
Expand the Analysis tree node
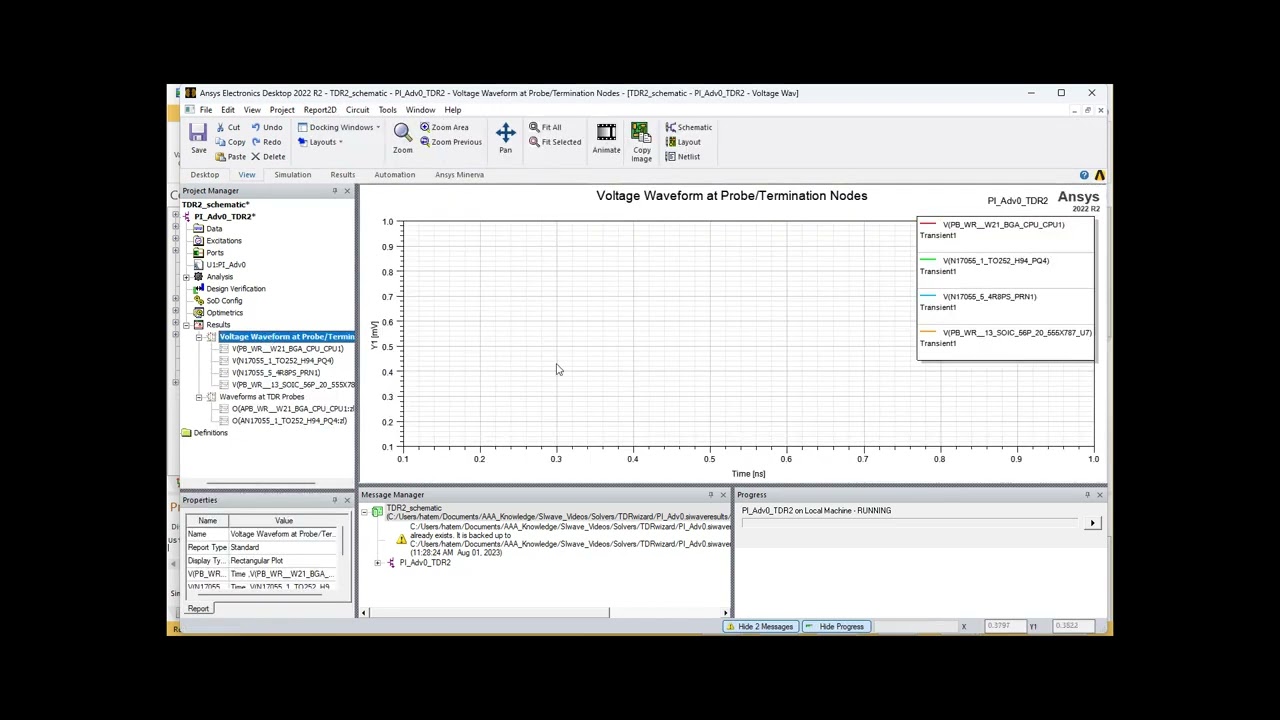click(187, 277)
